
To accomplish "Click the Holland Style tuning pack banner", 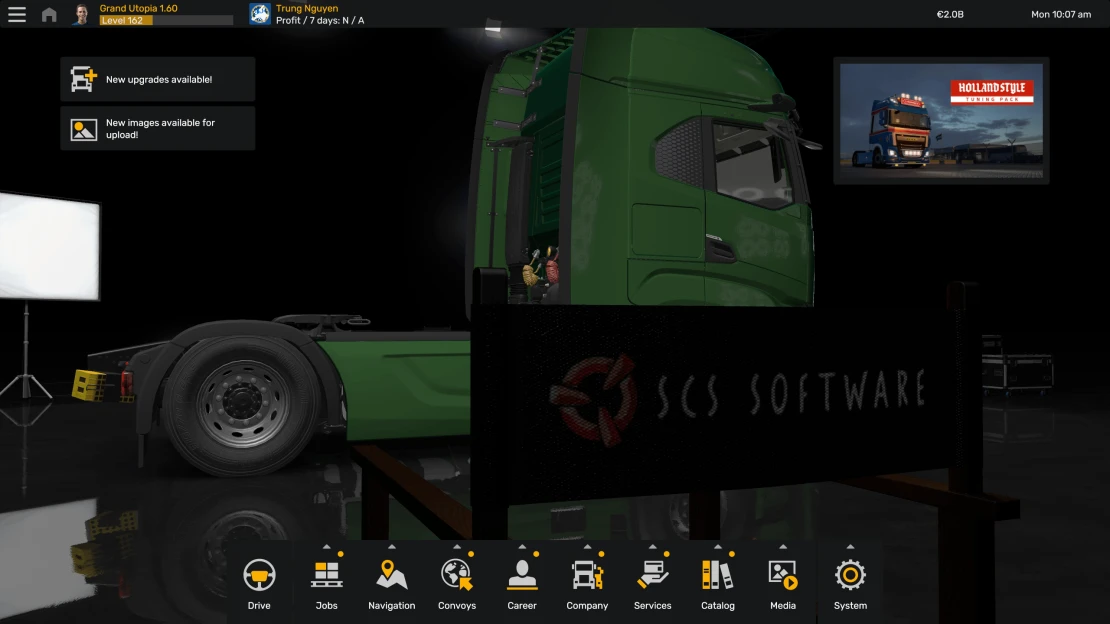I will pyautogui.click(x=941, y=120).
